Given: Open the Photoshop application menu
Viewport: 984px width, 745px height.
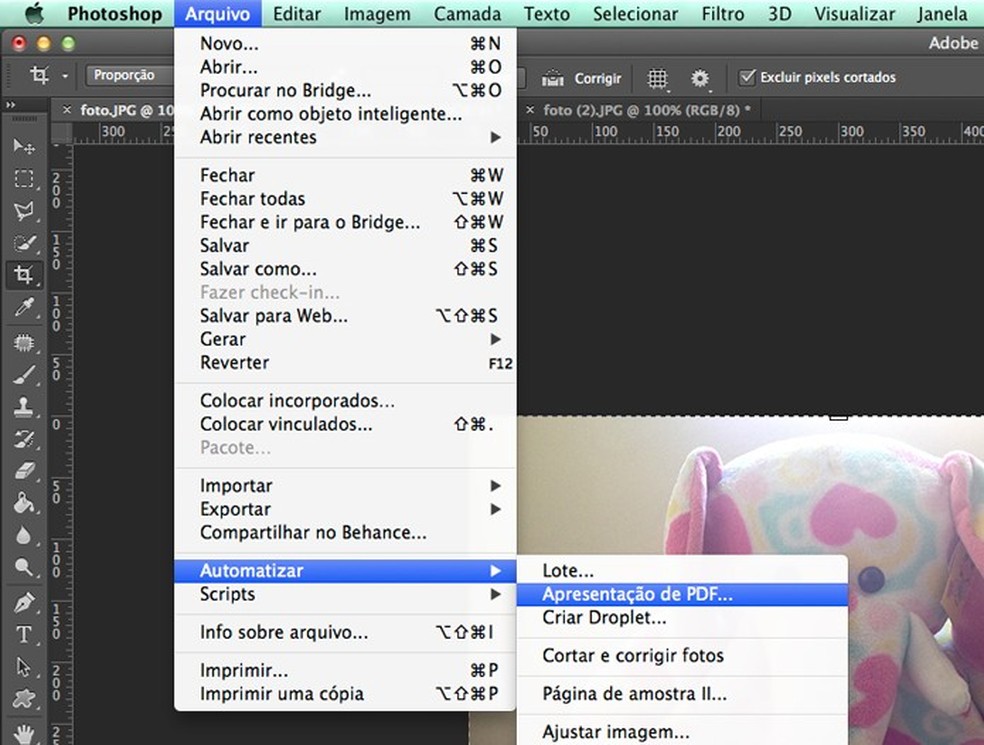Looking at the screenshot, I should tap(114, 13).
